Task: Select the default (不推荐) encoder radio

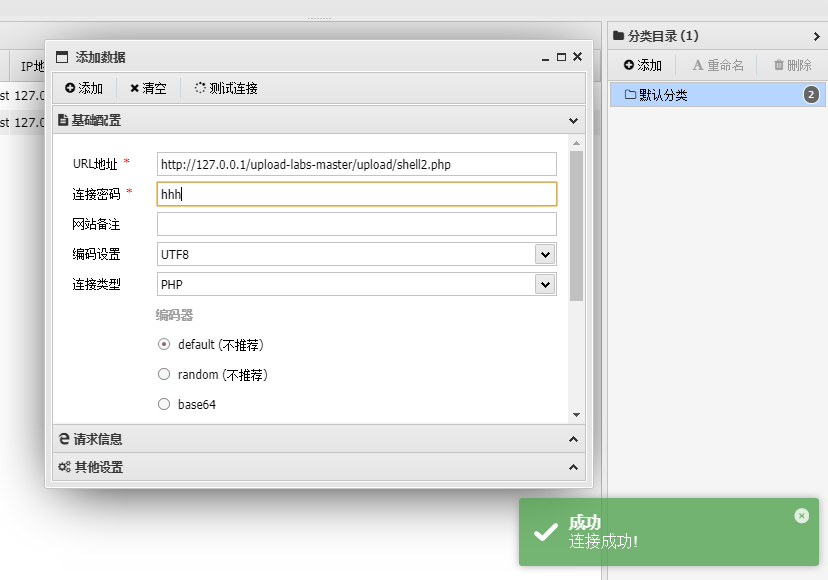Action: 164,344
